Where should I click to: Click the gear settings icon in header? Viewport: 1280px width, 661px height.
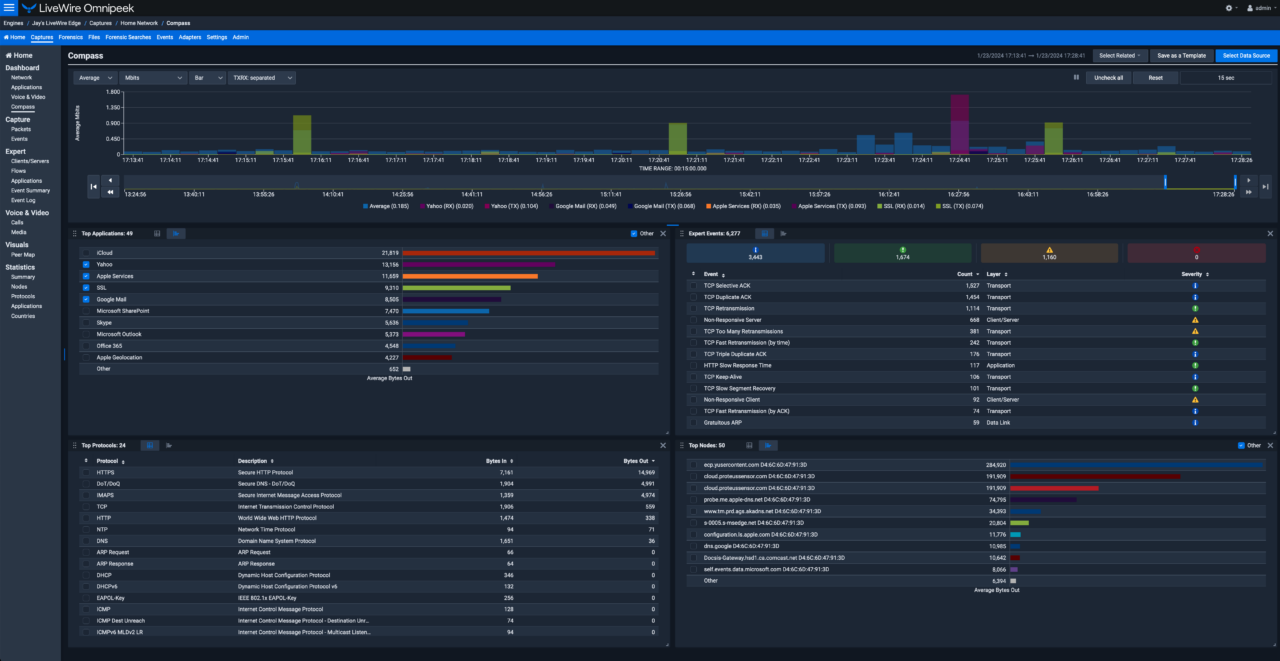[x=1229, y=8]
